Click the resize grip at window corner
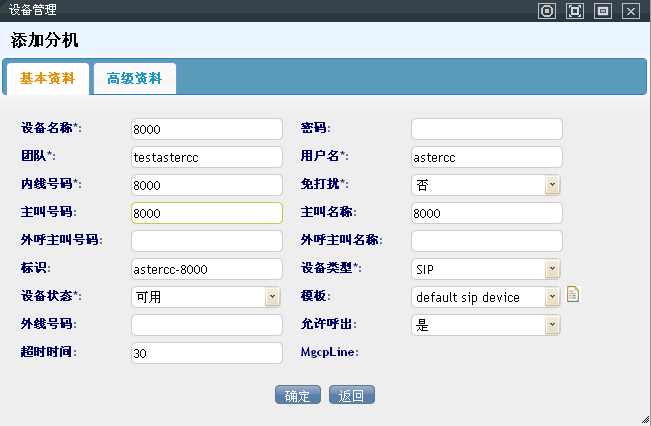Screen dimensions: 651x426 click(645, 420)
